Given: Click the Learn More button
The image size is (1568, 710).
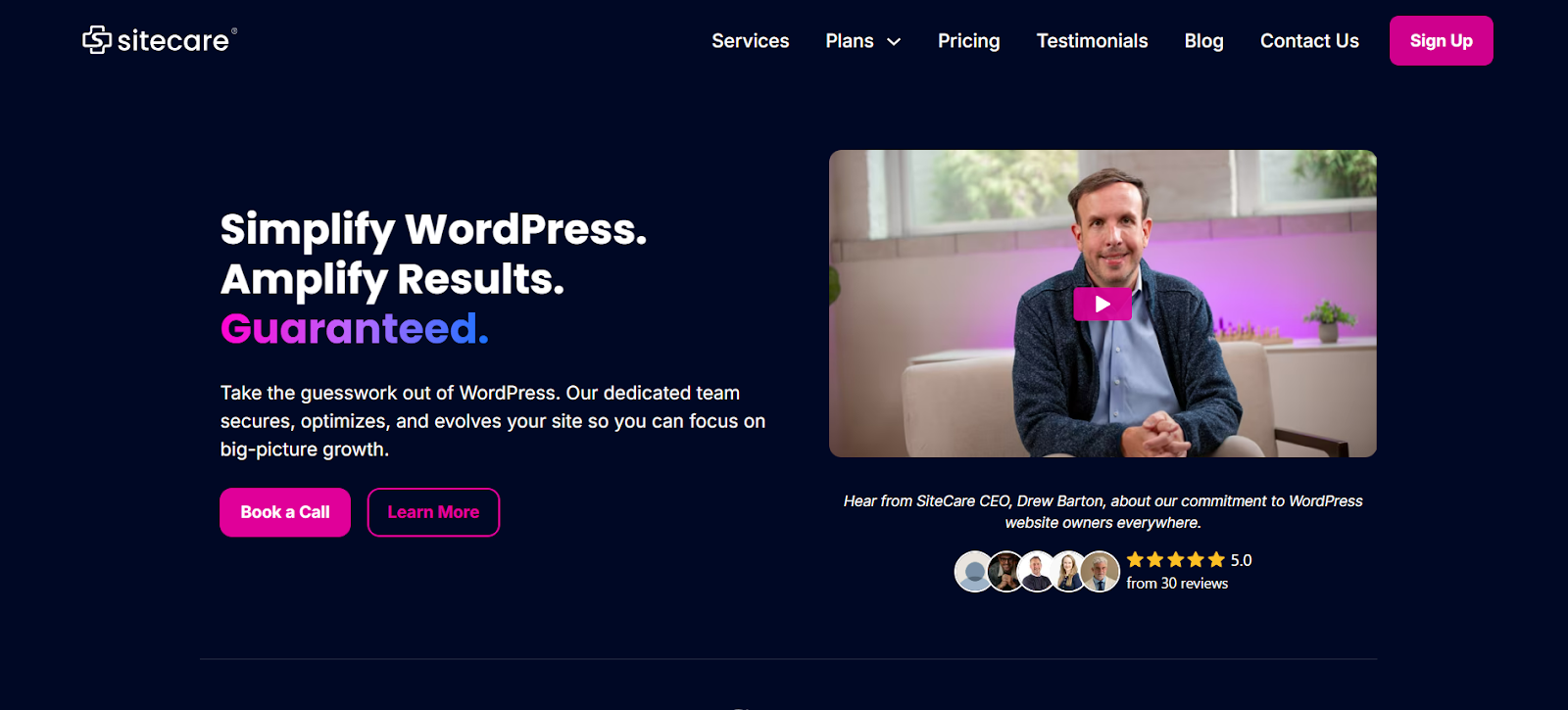Looking at the screenshot, I should [433, 512].
